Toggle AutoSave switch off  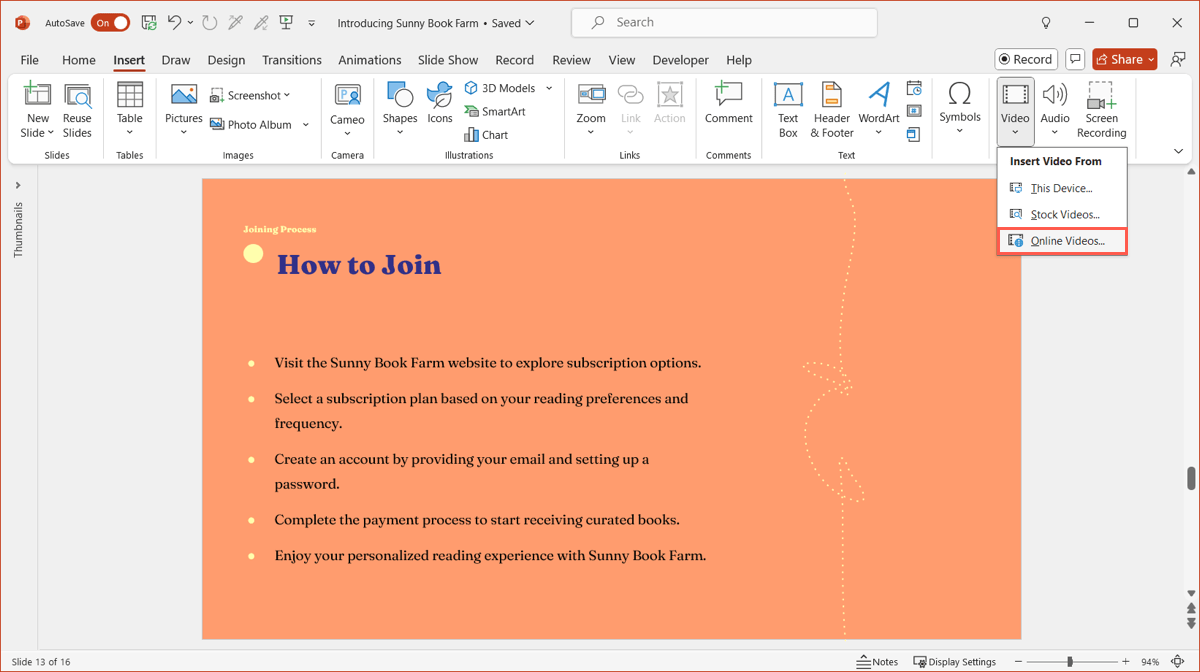[x=110, y=22]
